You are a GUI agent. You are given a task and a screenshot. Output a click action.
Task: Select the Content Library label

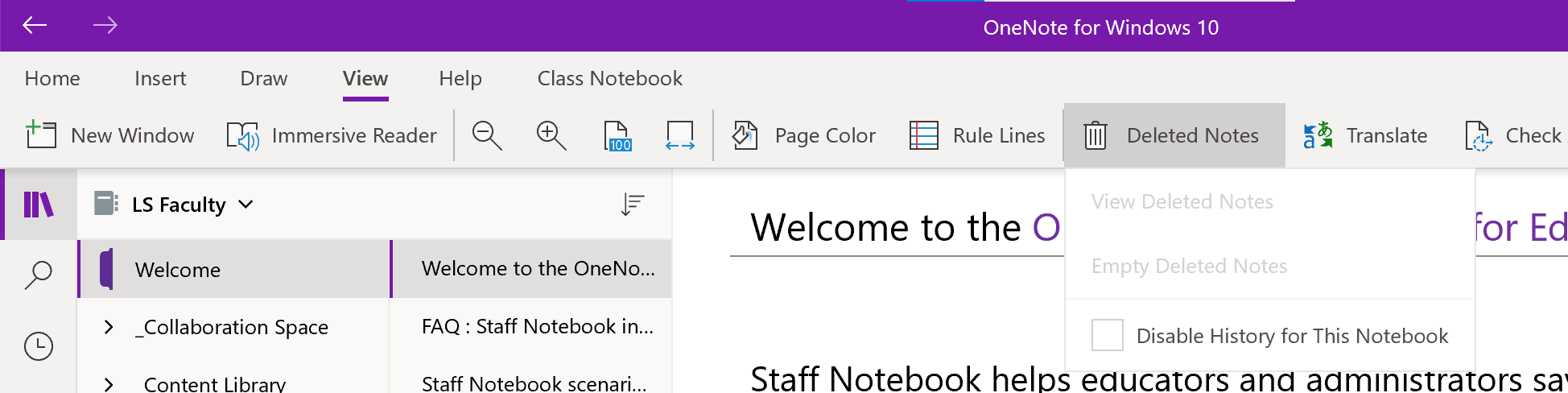(214, 383)
